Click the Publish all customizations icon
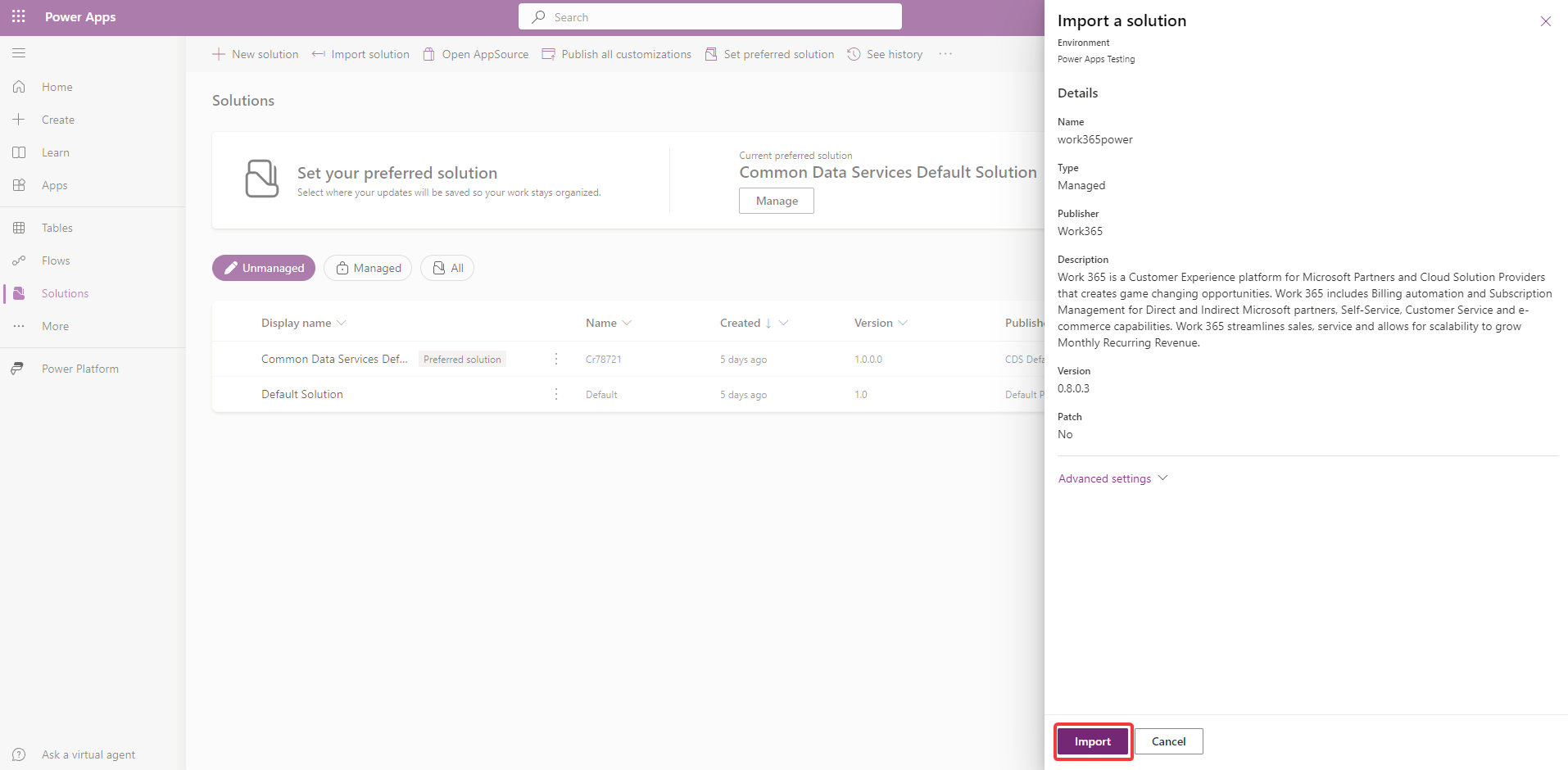This screenshot has width=1568, height=770. (548, 54)
